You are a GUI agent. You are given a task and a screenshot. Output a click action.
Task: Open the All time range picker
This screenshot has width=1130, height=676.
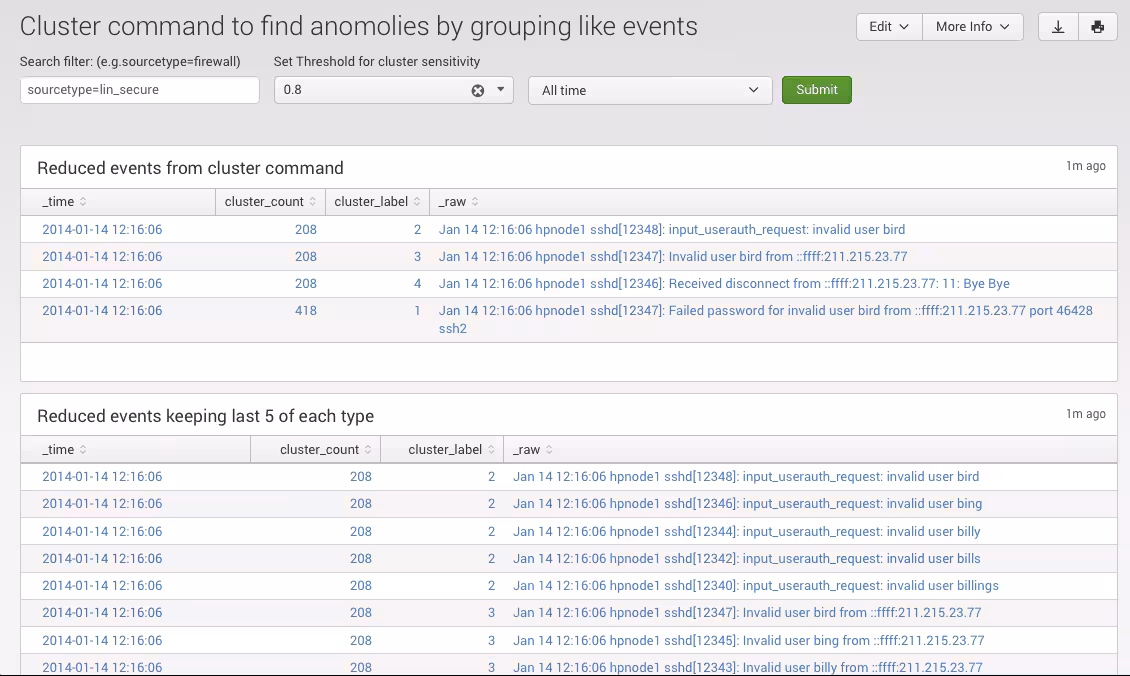point(650,90)
